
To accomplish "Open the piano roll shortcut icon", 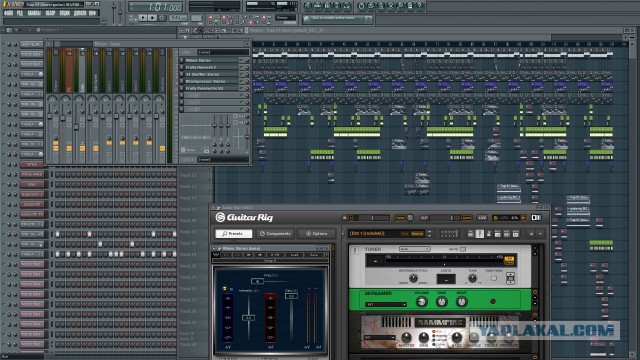I will [x=327, y=6].
